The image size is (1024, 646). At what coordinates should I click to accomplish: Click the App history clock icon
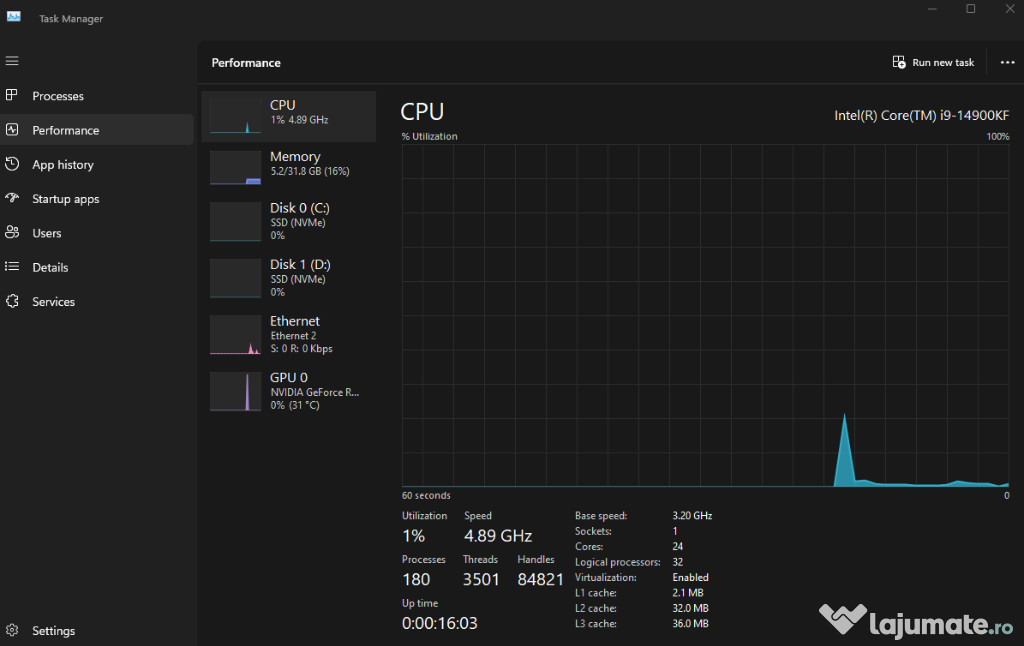coord(12,164)
